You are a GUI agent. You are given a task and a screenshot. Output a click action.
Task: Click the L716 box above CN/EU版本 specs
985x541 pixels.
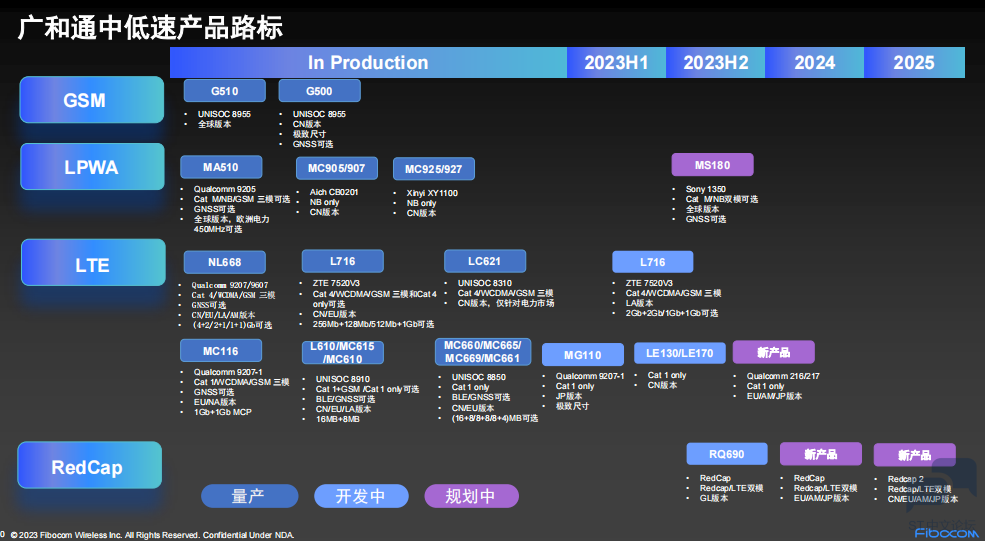pyautogui.click(x=342, y=261)
